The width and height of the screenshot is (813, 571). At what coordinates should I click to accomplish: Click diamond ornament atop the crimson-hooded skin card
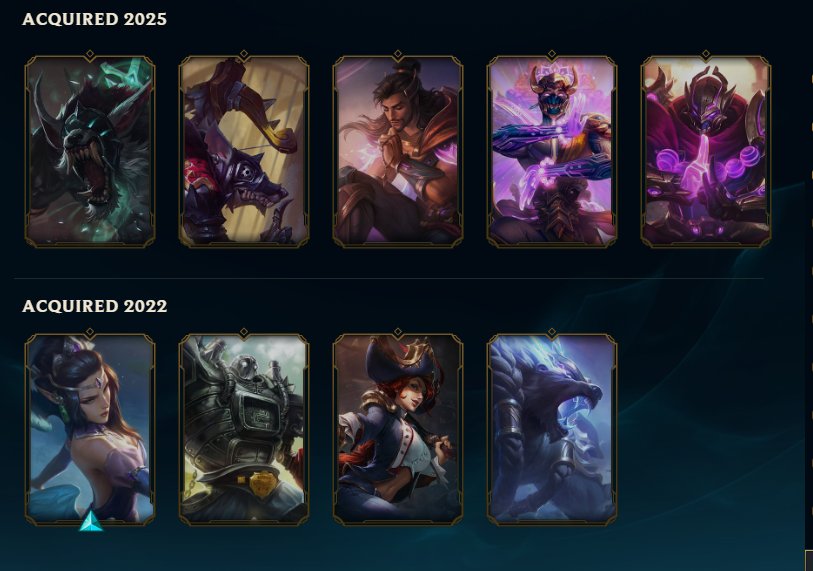coord(706,54)
